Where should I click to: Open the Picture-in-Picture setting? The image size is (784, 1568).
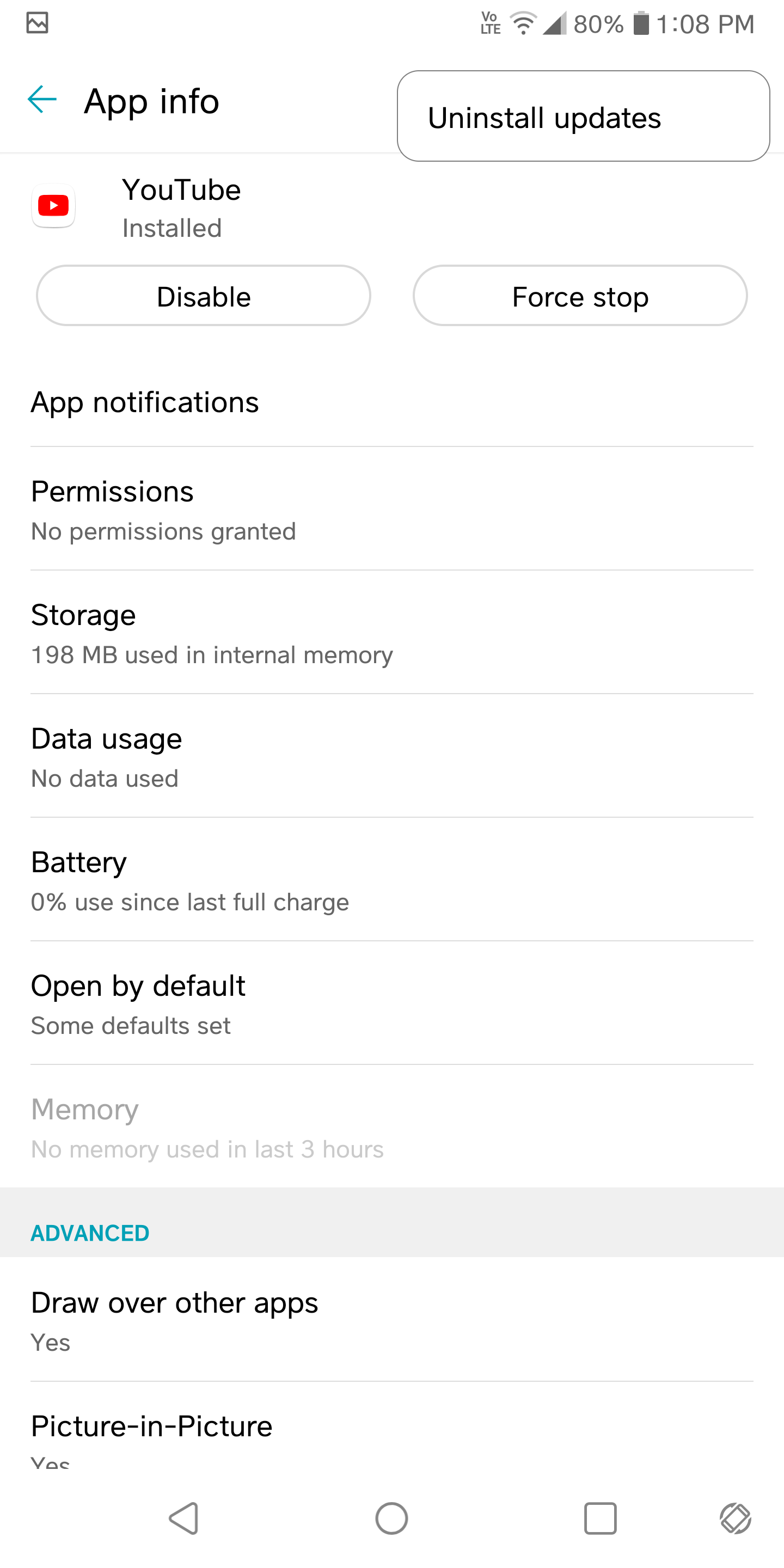click(392, 1430)
